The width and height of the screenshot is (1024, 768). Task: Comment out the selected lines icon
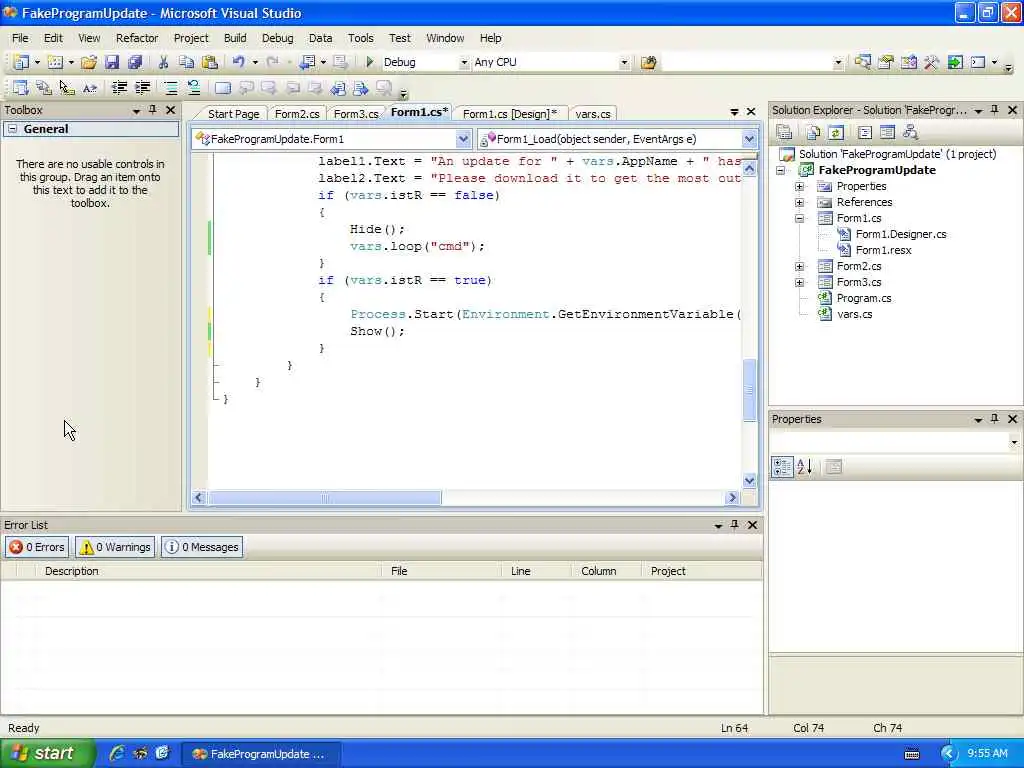pos(170,88)
